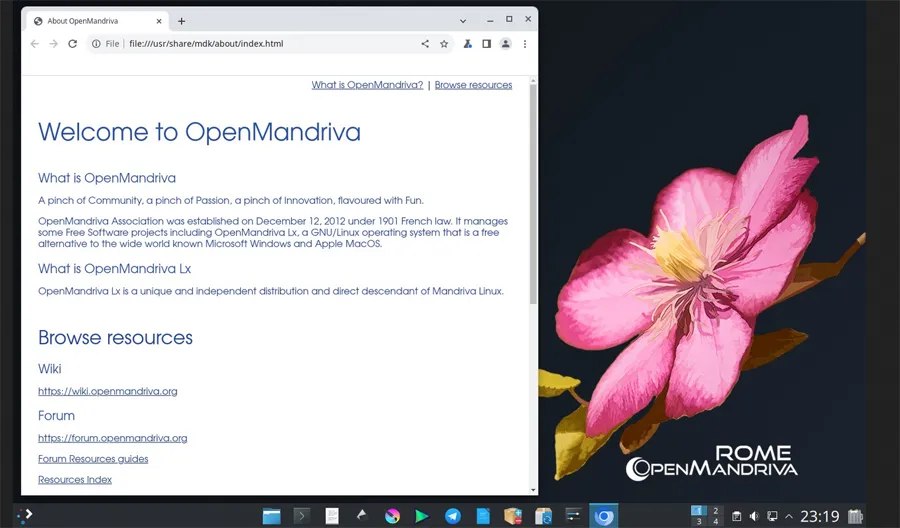Switch to virtual desktop 3

pos(699,521)
